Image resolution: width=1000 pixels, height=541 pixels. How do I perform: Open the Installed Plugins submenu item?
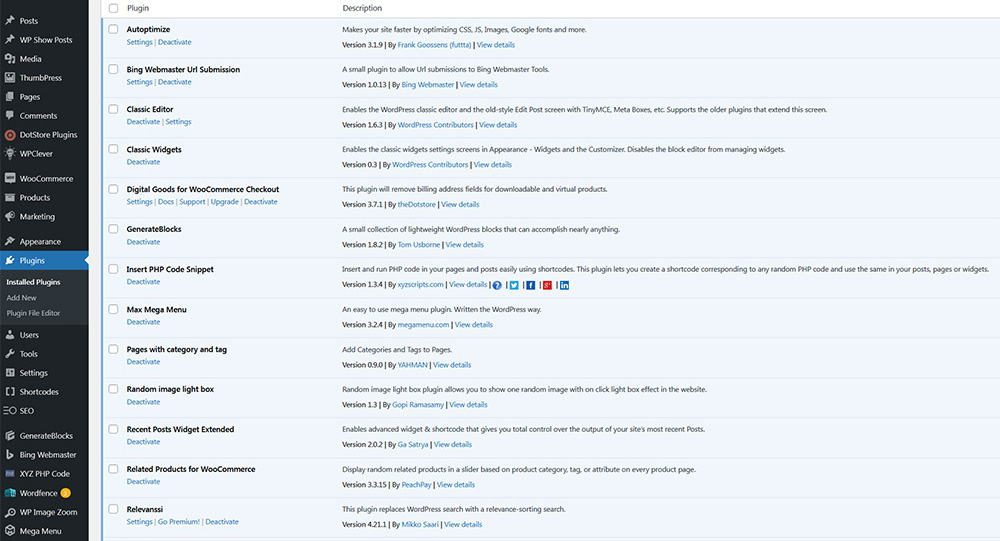33,282
